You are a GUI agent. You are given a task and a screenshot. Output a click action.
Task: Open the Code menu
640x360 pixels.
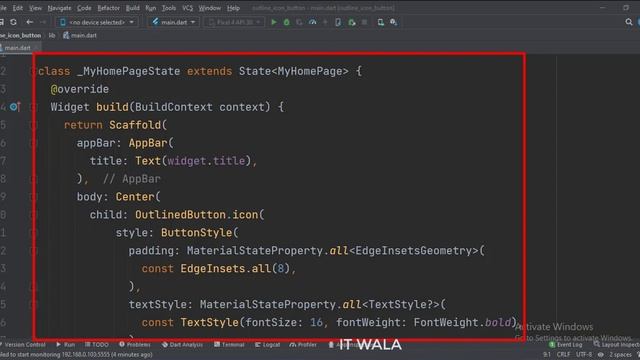pos(84,8)
